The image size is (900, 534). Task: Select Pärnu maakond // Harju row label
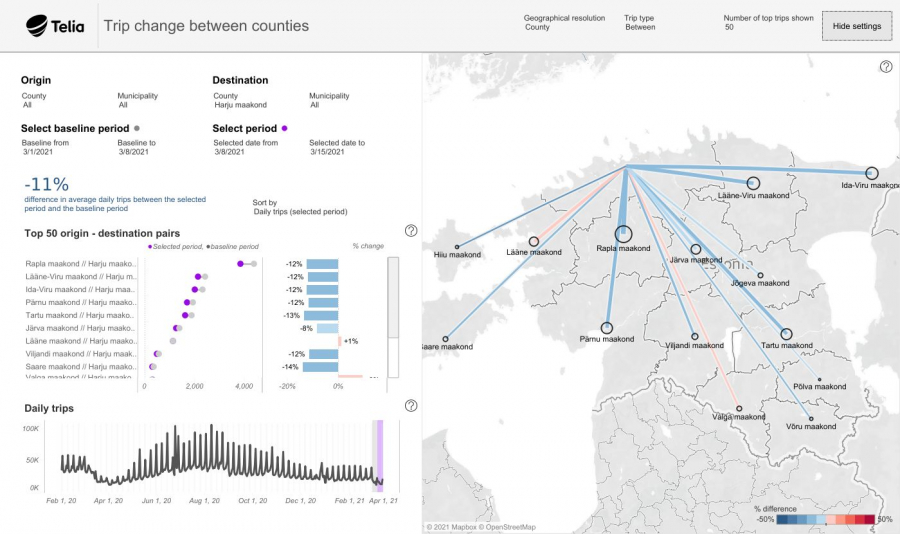tap(80, 302)
